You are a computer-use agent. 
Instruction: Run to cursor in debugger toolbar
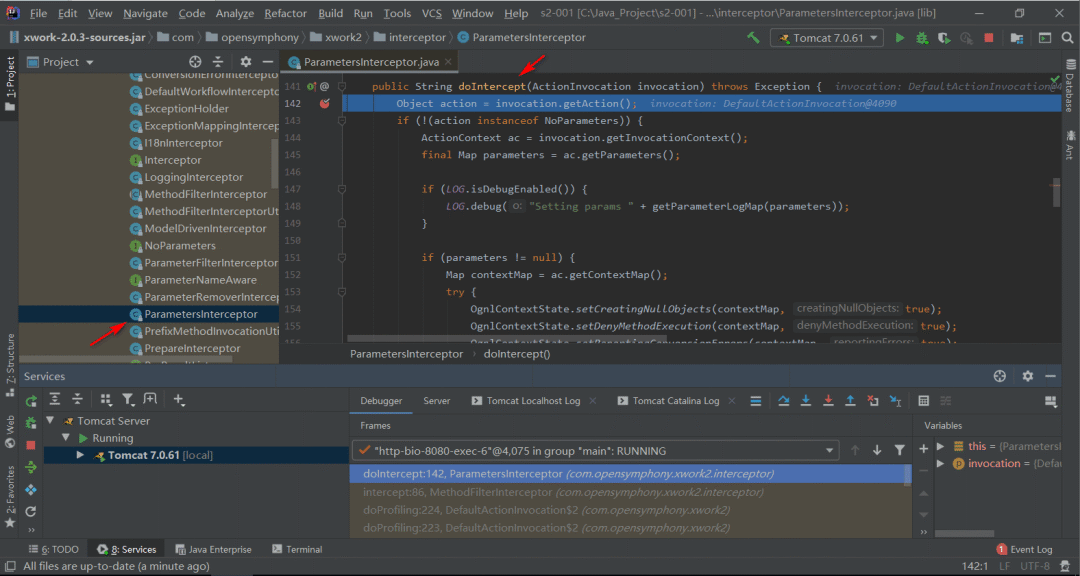click(895, 400)
